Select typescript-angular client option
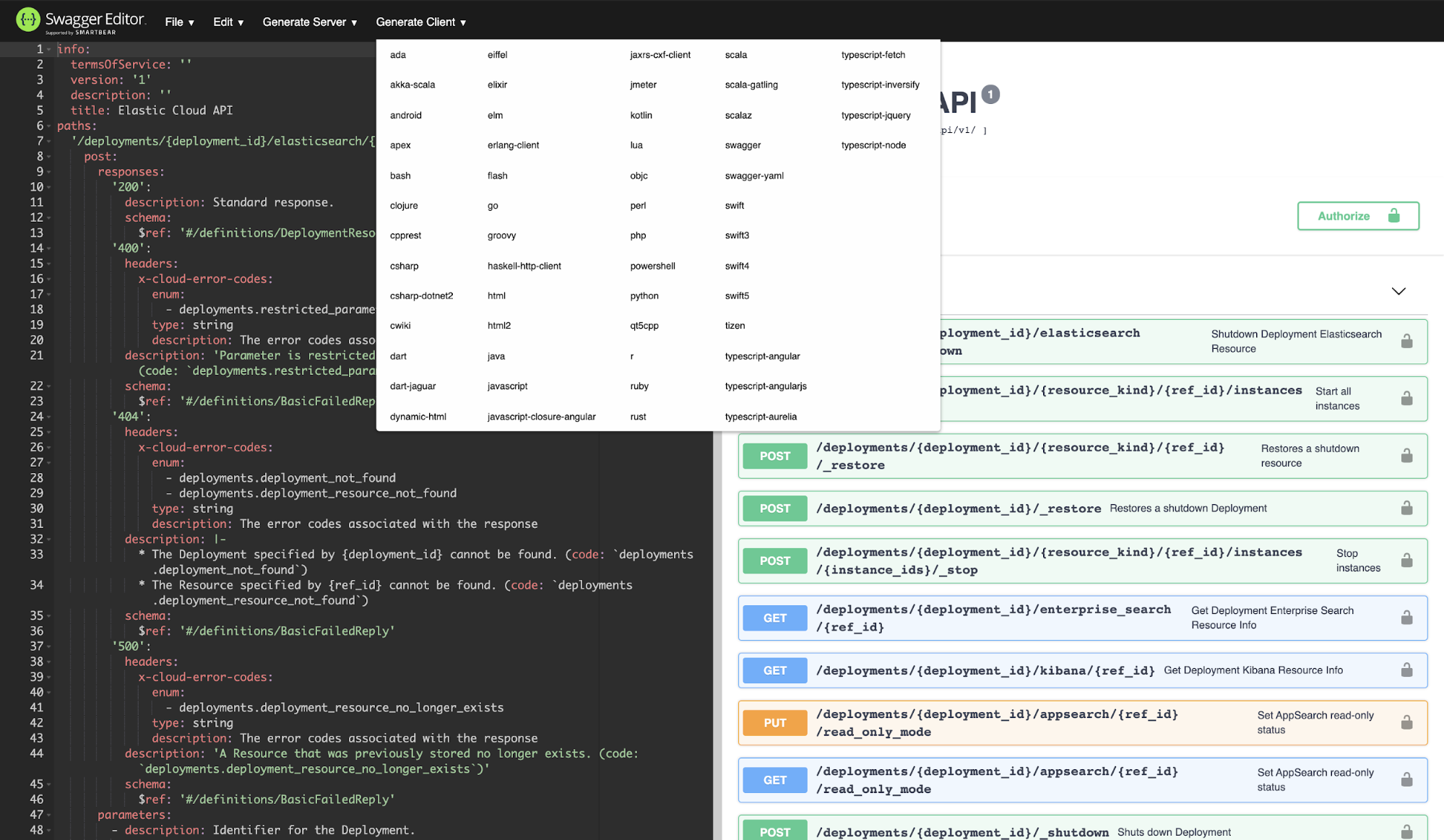 (x=763, y=356)
